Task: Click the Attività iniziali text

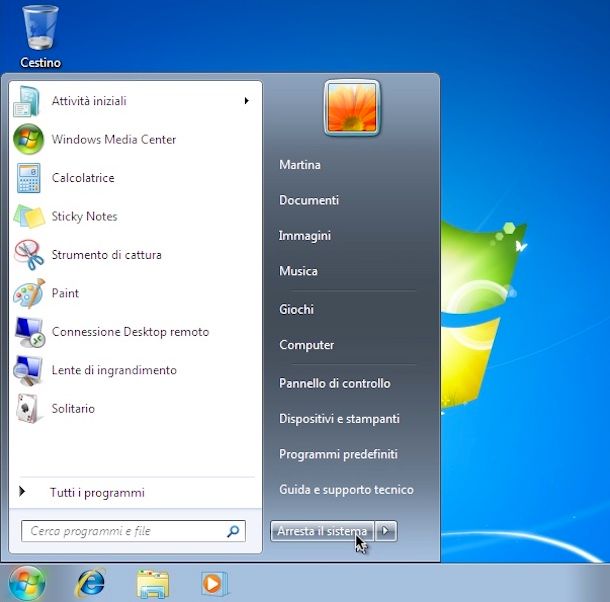Action: 89,101
